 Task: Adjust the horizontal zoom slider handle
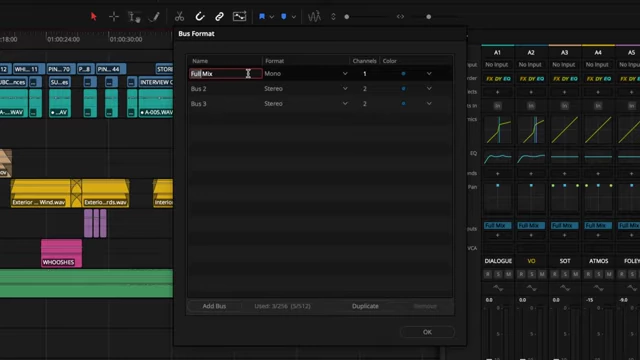coord(428,17)
